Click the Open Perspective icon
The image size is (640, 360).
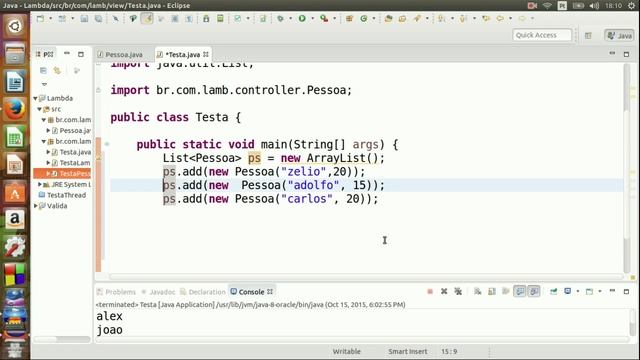[588, 36]
